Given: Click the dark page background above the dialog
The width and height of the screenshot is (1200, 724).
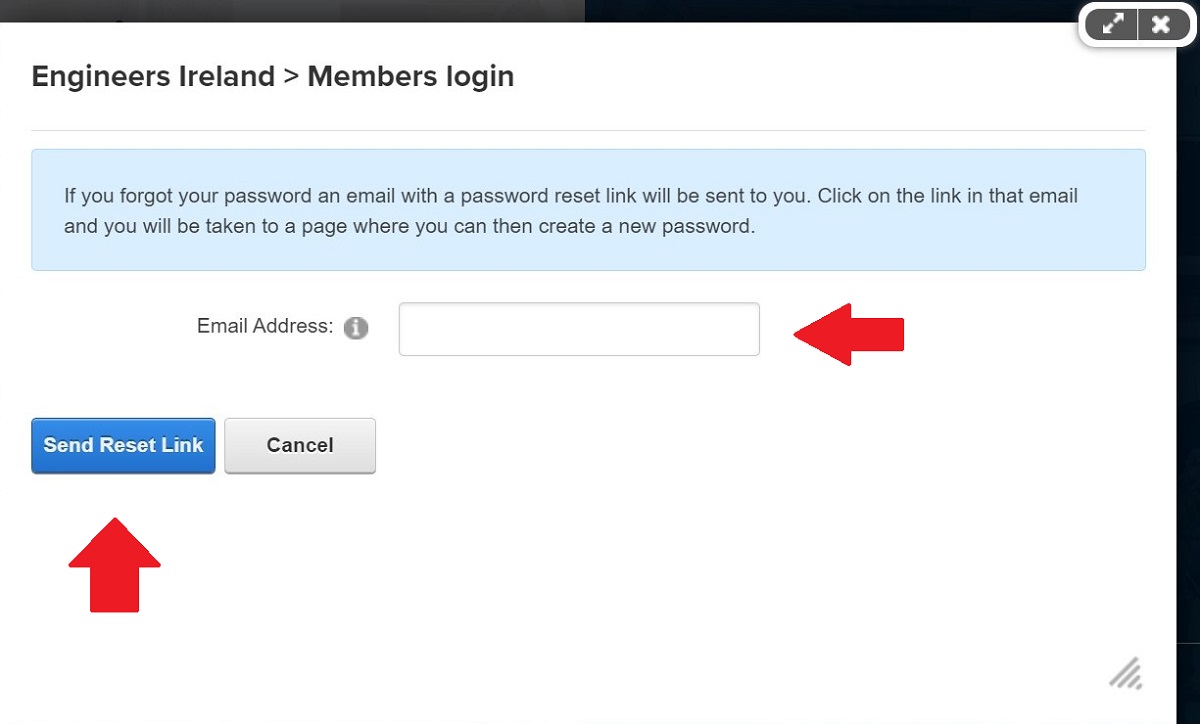Looking at the screenshot, I should pos(292,10).
